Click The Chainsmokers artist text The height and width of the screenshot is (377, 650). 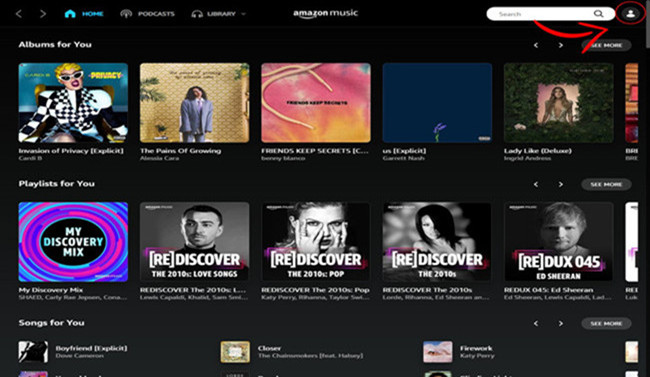click(x=310, y=355)
